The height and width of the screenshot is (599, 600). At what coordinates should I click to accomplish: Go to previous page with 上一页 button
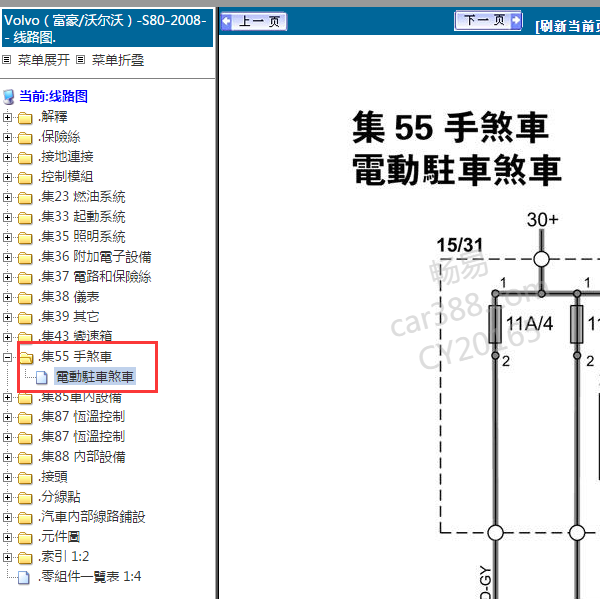254,21
